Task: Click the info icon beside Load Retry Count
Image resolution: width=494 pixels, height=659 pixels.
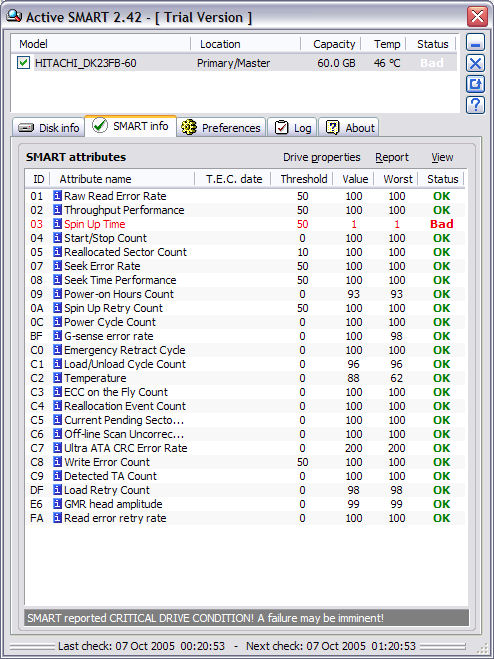Action: (x=58, y=490)
